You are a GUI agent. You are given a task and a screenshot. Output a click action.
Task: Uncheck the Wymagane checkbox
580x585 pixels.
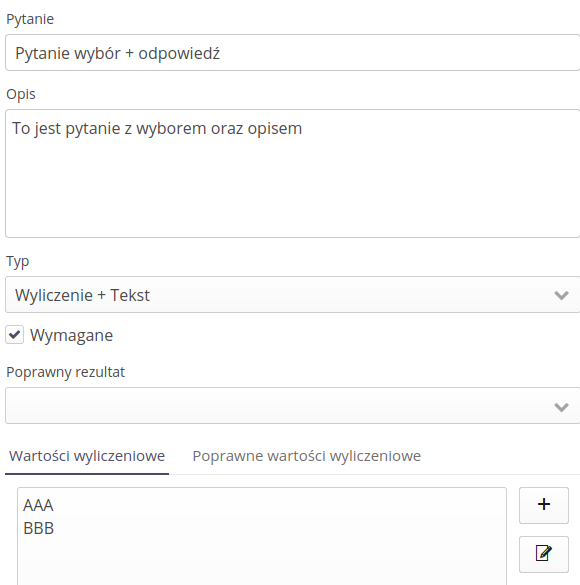15,335
